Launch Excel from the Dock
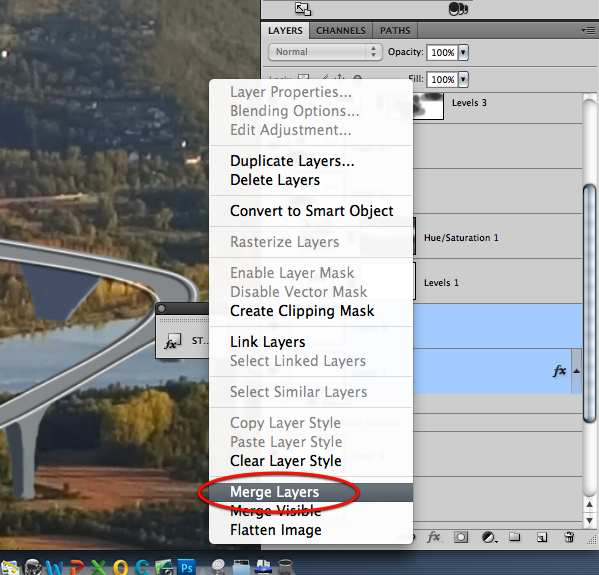This screenshot has height=575, width=599. (98, 567)
